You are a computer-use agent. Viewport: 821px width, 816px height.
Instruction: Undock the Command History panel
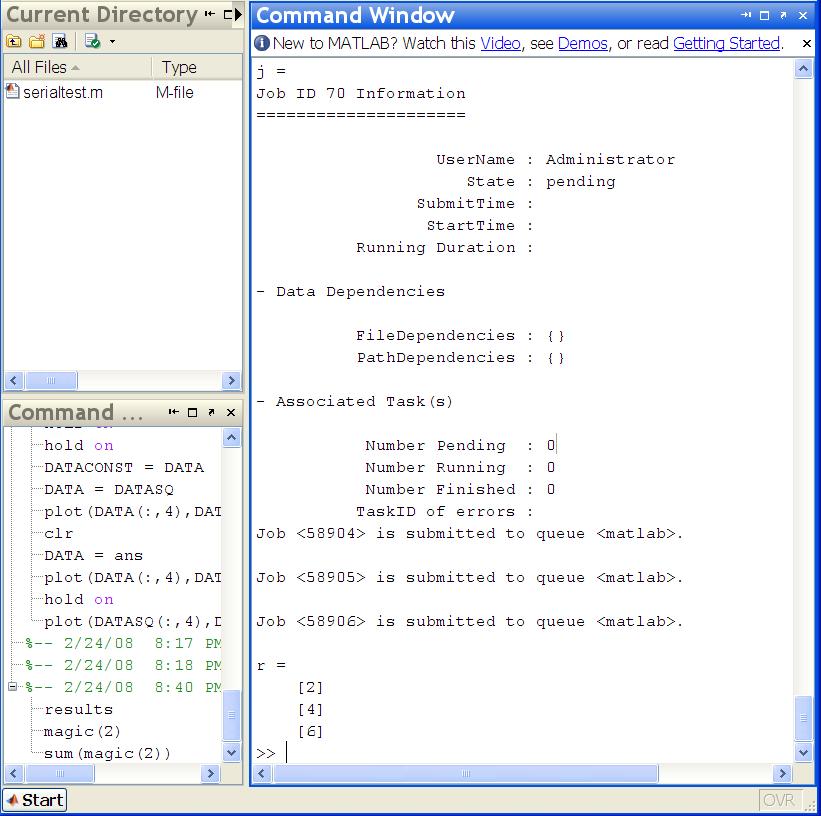click(211, 412)
